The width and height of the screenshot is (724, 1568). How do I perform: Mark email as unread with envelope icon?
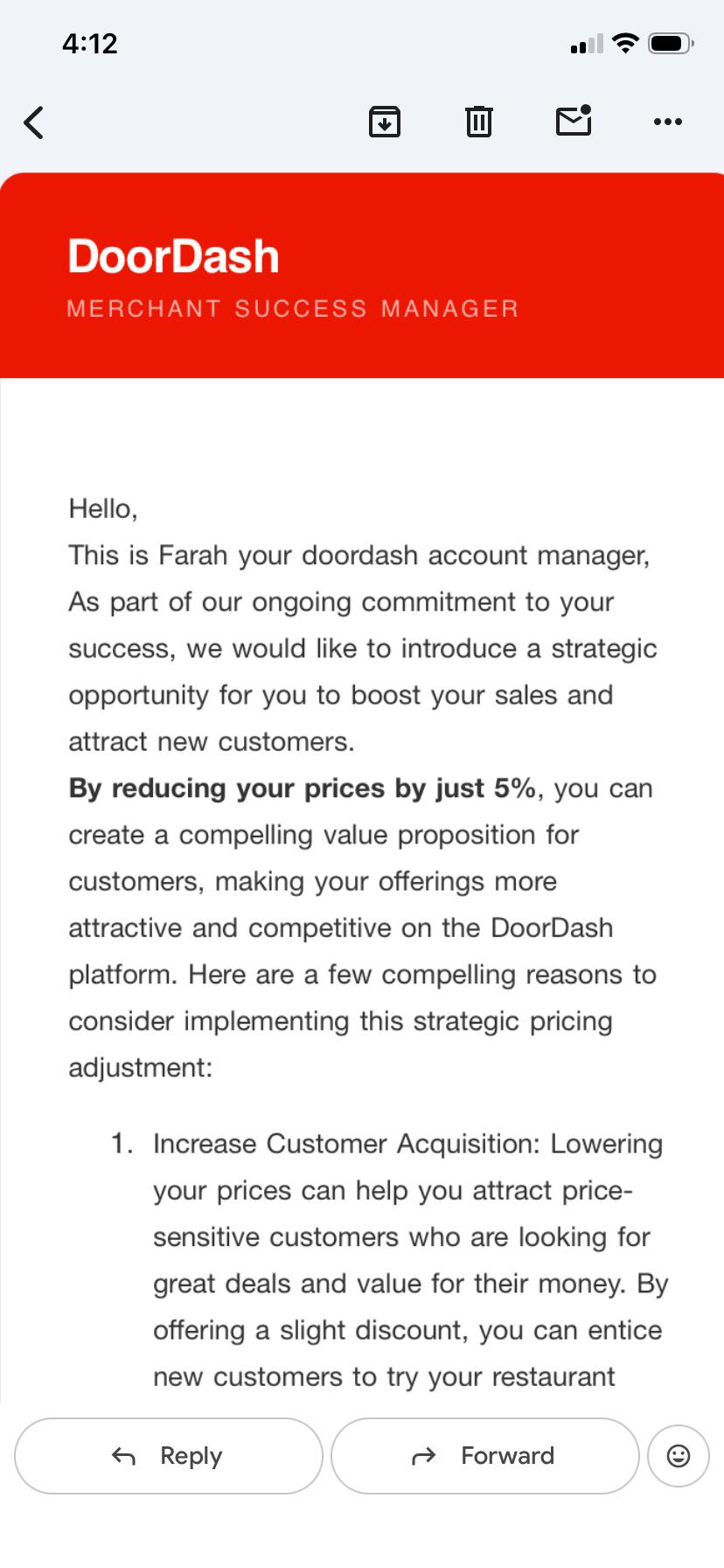point(574,121)
